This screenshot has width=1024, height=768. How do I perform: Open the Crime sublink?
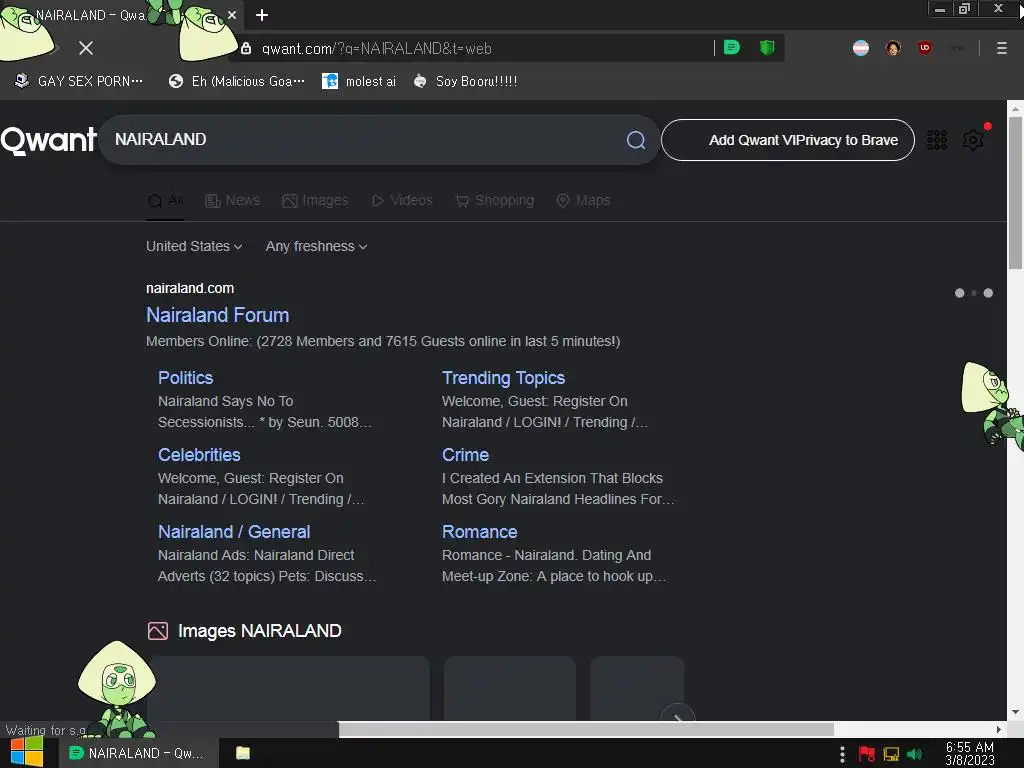[x=466, y=455]
